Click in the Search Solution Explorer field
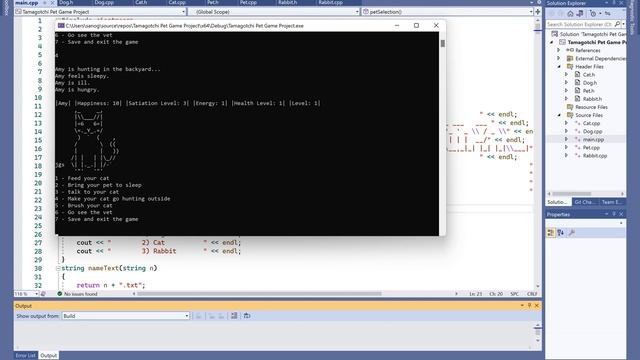640x360 pixels. (x=580, y=24)
